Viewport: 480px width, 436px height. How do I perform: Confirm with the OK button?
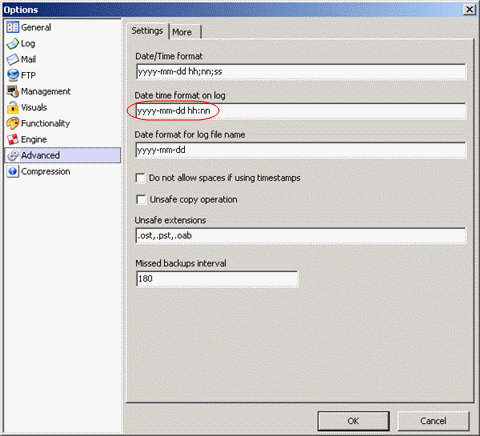(353, 421)
